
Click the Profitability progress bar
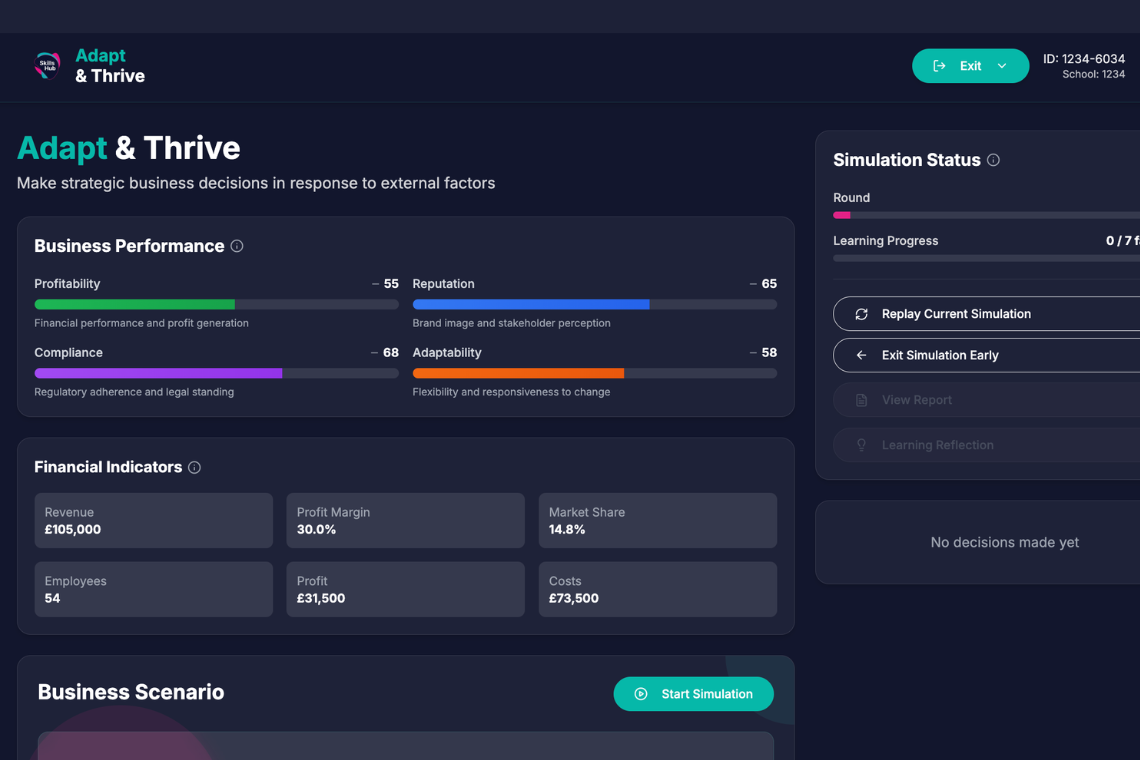217,304
